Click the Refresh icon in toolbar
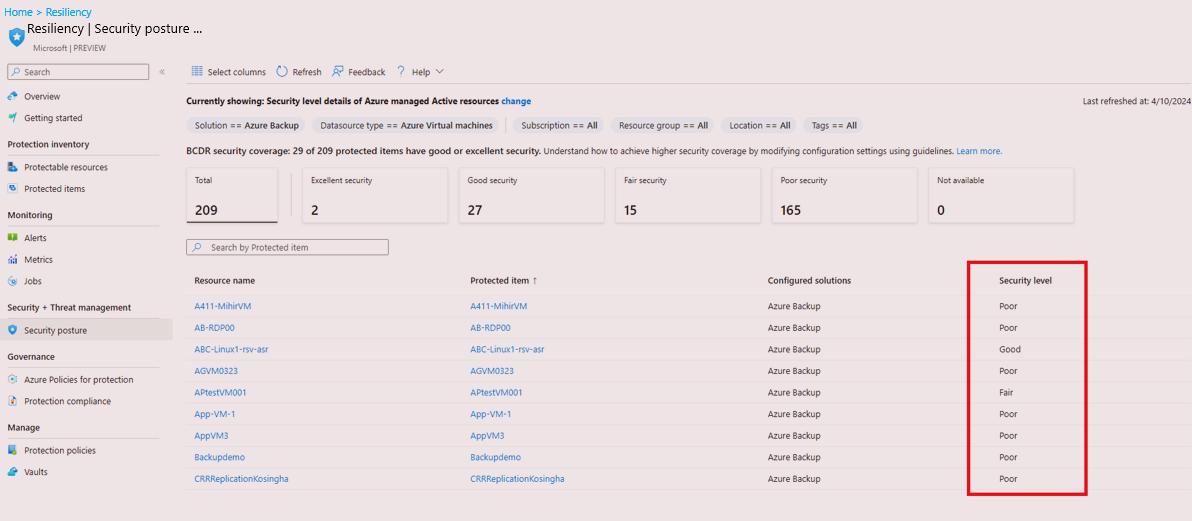Image resolution: width=1192 pixels, height=521 pixels. (282, 72)
